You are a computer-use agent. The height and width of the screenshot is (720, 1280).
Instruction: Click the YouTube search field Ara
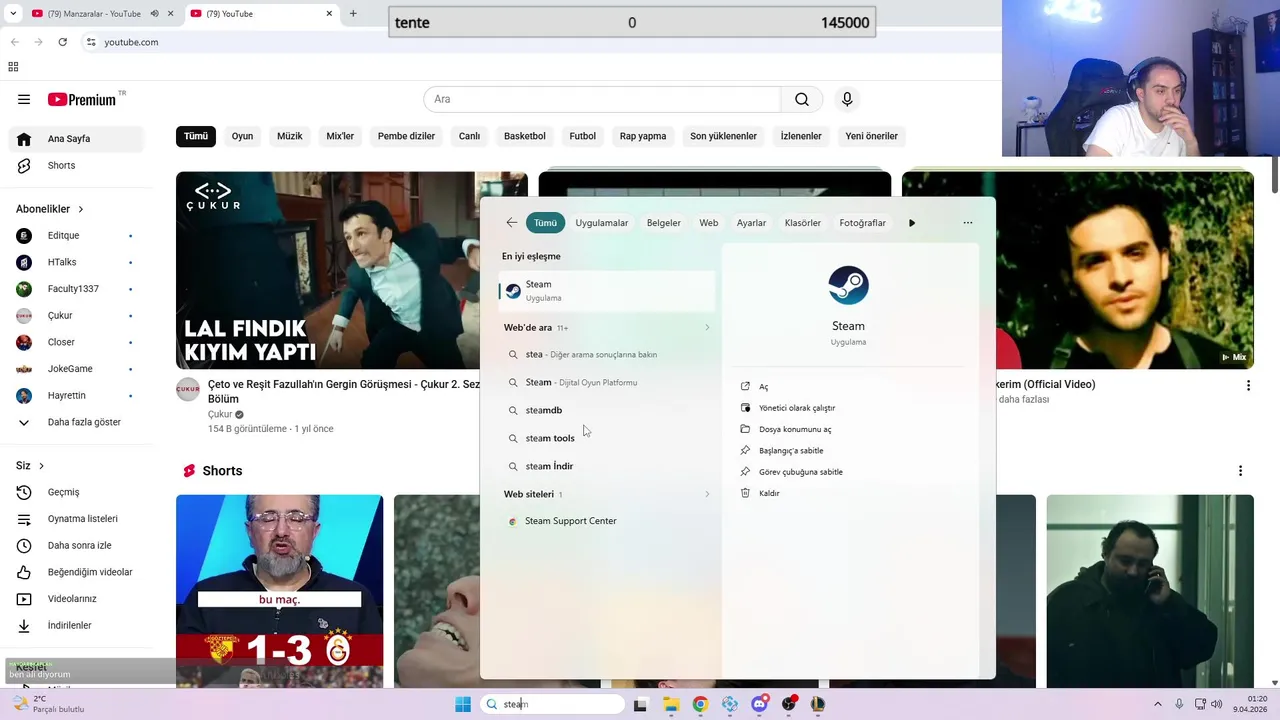602,99
